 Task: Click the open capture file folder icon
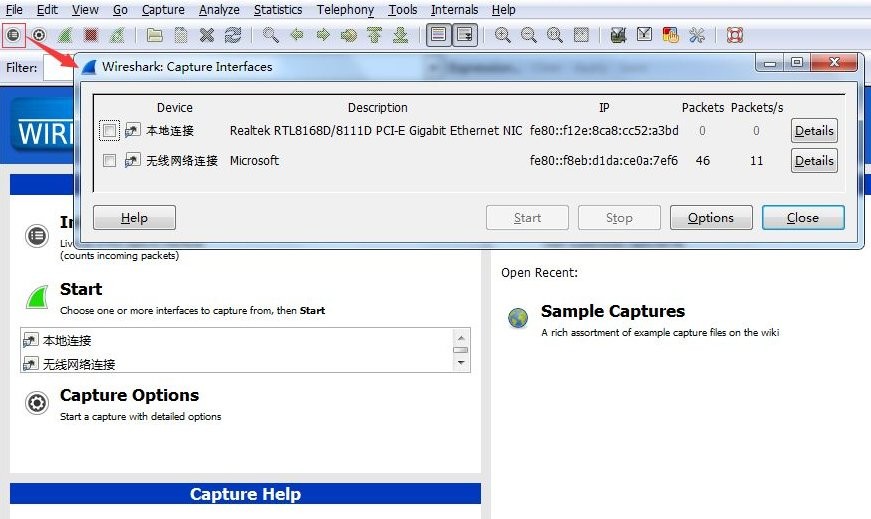click(155, 35)
